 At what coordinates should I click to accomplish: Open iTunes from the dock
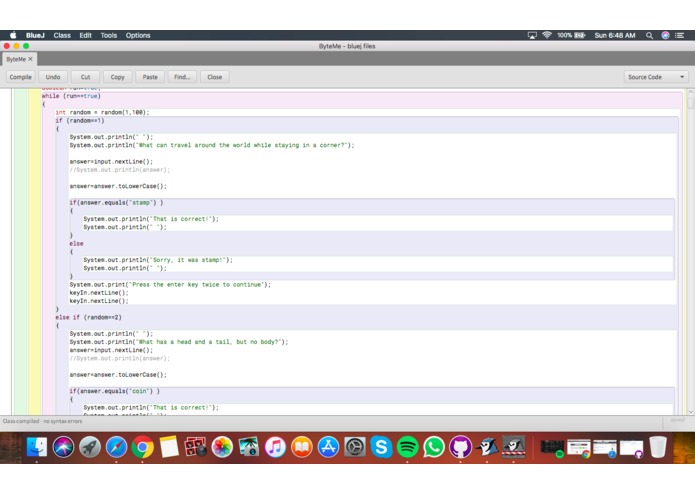[x=275, y=447]
